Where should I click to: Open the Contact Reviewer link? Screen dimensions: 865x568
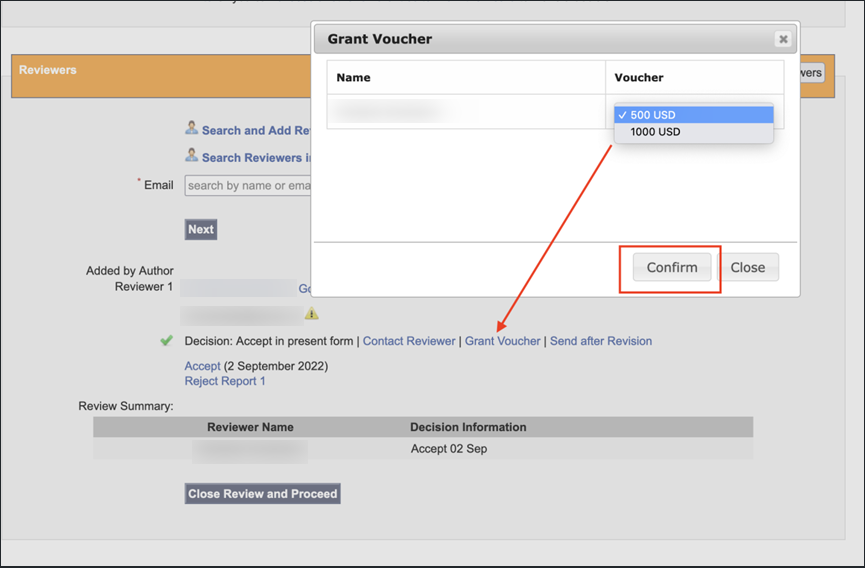point(409,341)
